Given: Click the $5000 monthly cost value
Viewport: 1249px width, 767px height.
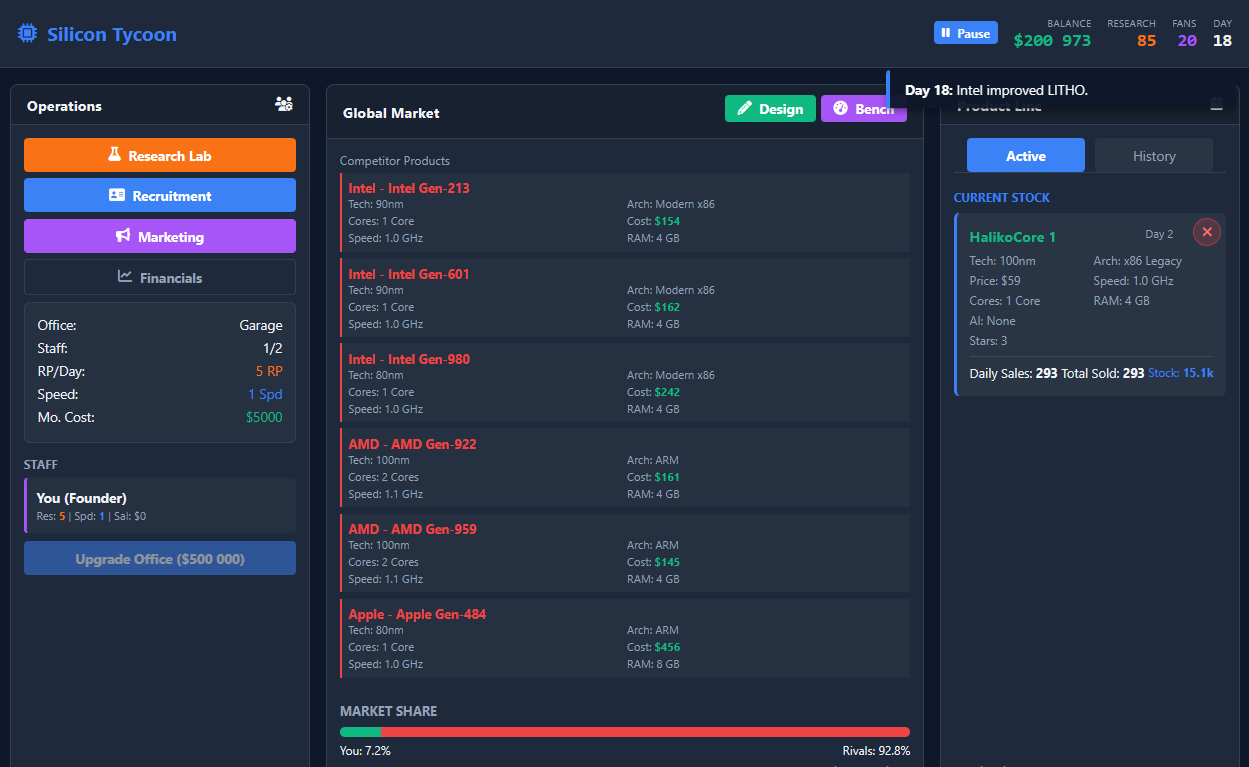Looking at the screenshot, I should (264, 417).
